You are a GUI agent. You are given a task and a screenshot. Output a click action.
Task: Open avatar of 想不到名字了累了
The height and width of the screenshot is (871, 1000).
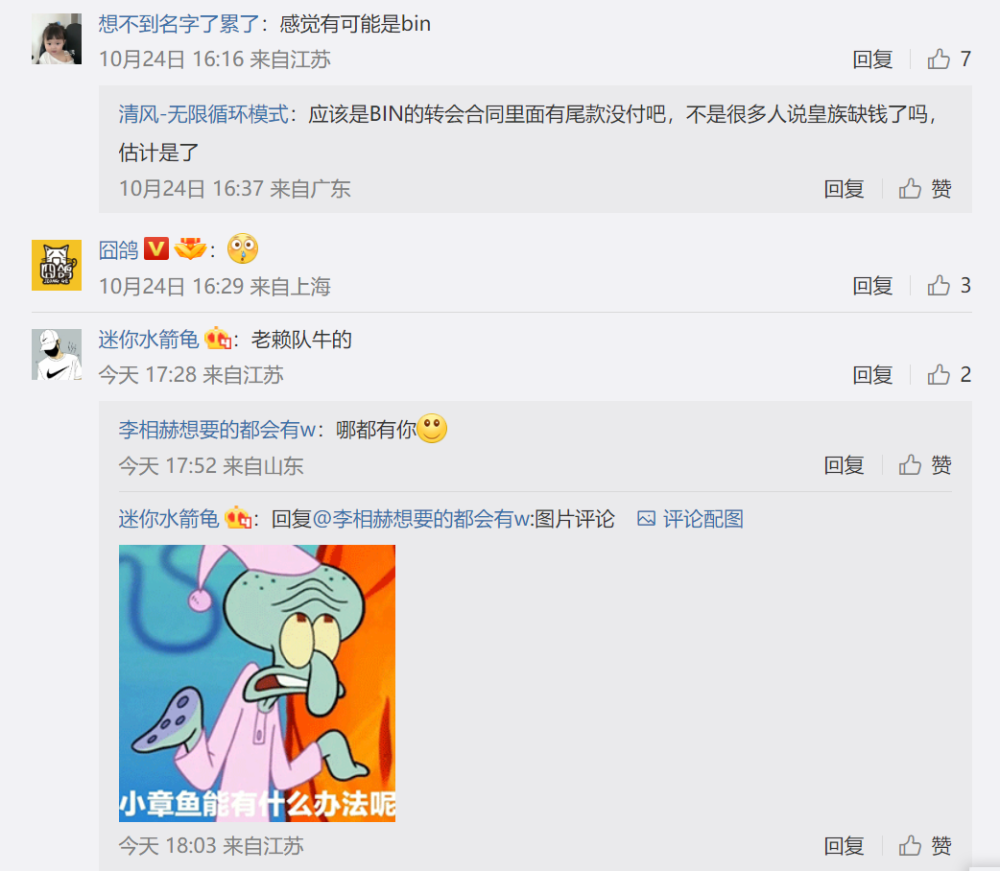57,39
